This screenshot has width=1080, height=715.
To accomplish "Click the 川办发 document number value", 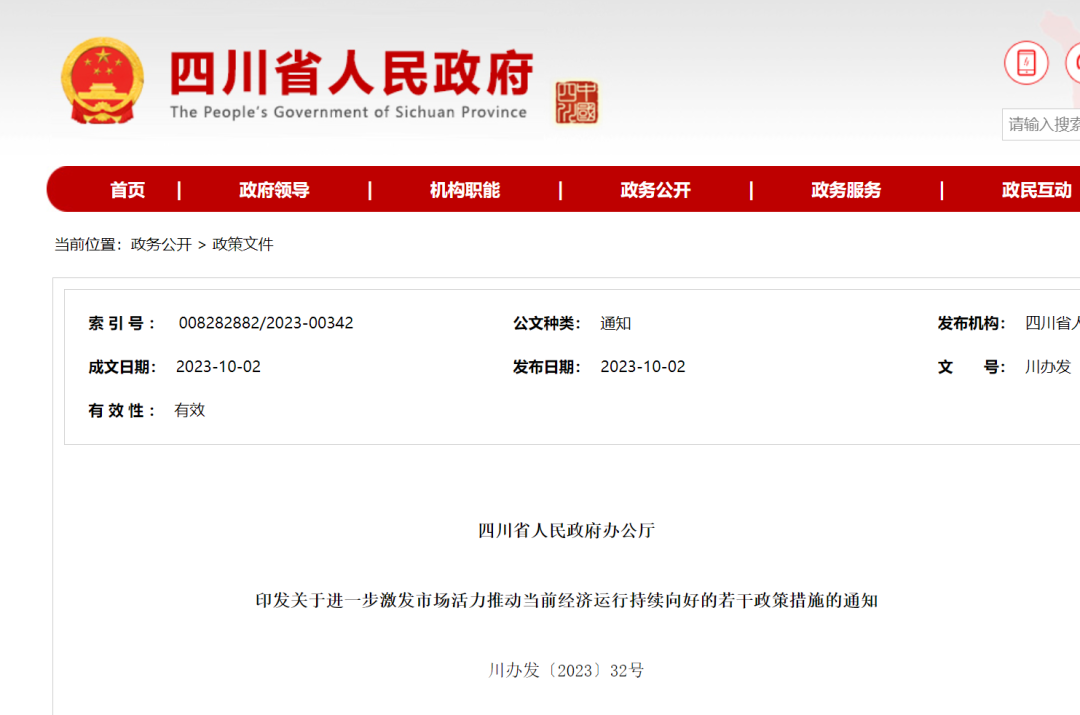I will pyautogui.click(x=1048, y=367).
